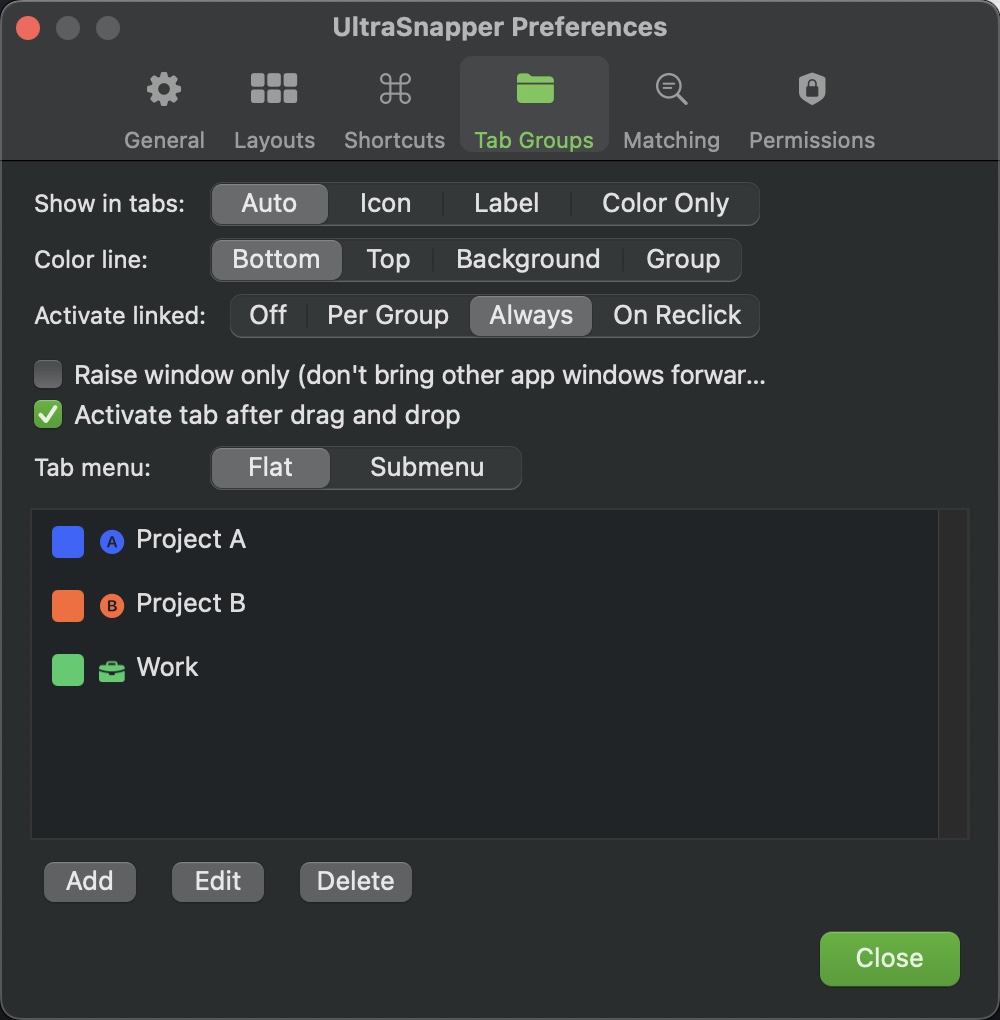Screen dimensions: 1000x1020
Task: Click the orange B badge for Project B
Action: pyautogui.click(x=111, y=604)
